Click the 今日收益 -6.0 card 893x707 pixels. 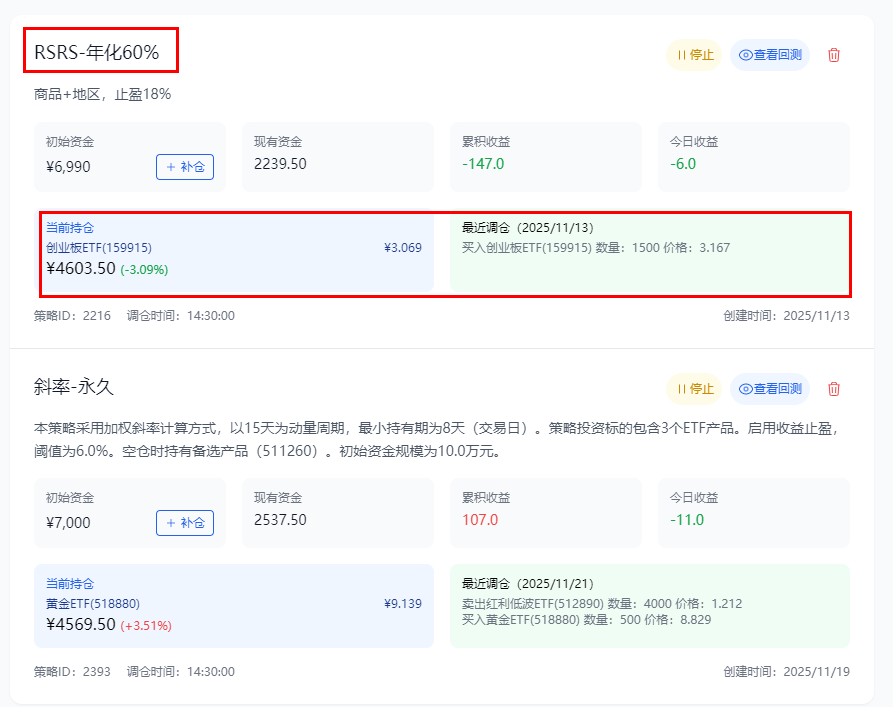[753, 156]
